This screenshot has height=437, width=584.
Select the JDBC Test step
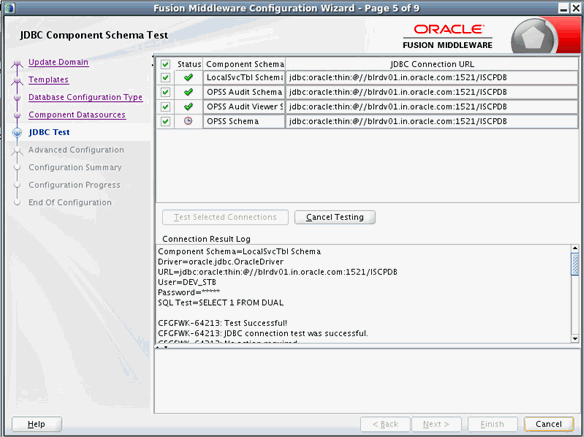point(49,132)
